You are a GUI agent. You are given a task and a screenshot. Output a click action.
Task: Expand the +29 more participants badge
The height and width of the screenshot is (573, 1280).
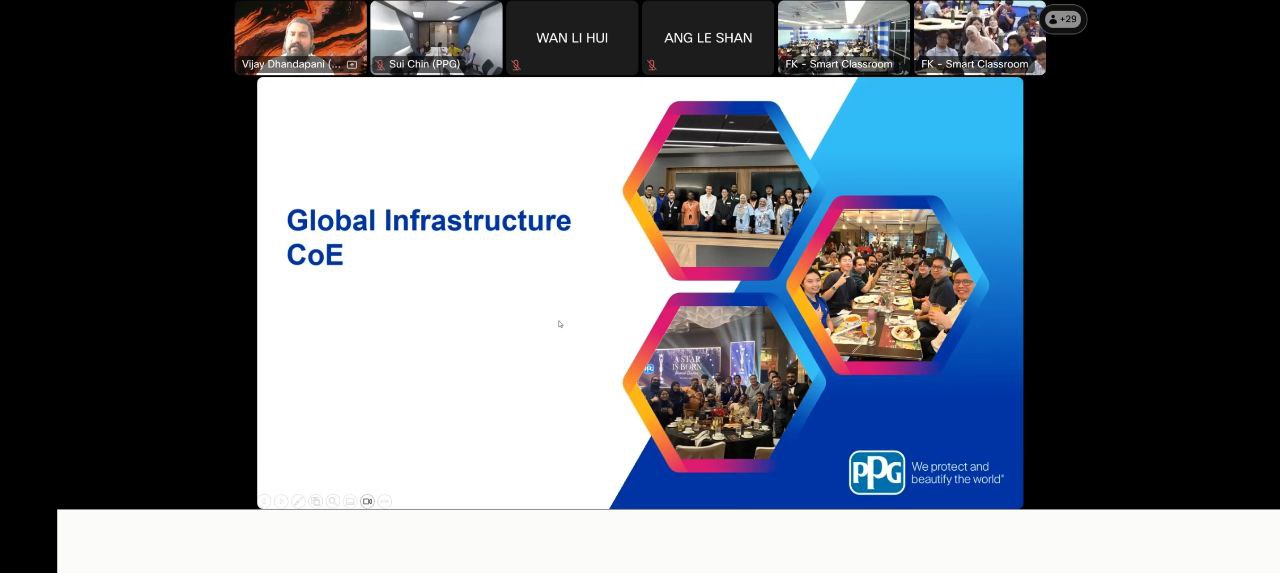1063,19
